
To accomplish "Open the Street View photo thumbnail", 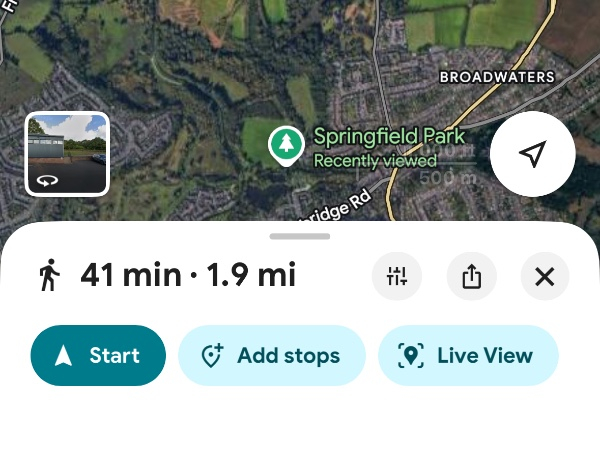I will pyautogui.click(x=67, y=153).
